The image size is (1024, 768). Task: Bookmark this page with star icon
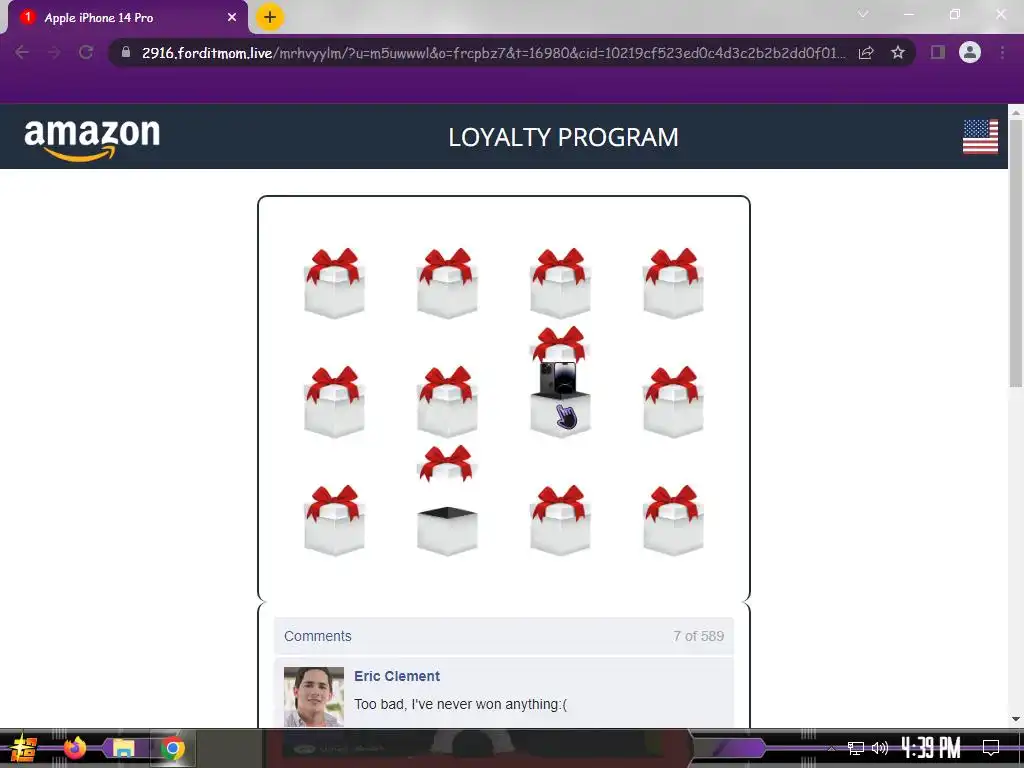coord(898,52)
